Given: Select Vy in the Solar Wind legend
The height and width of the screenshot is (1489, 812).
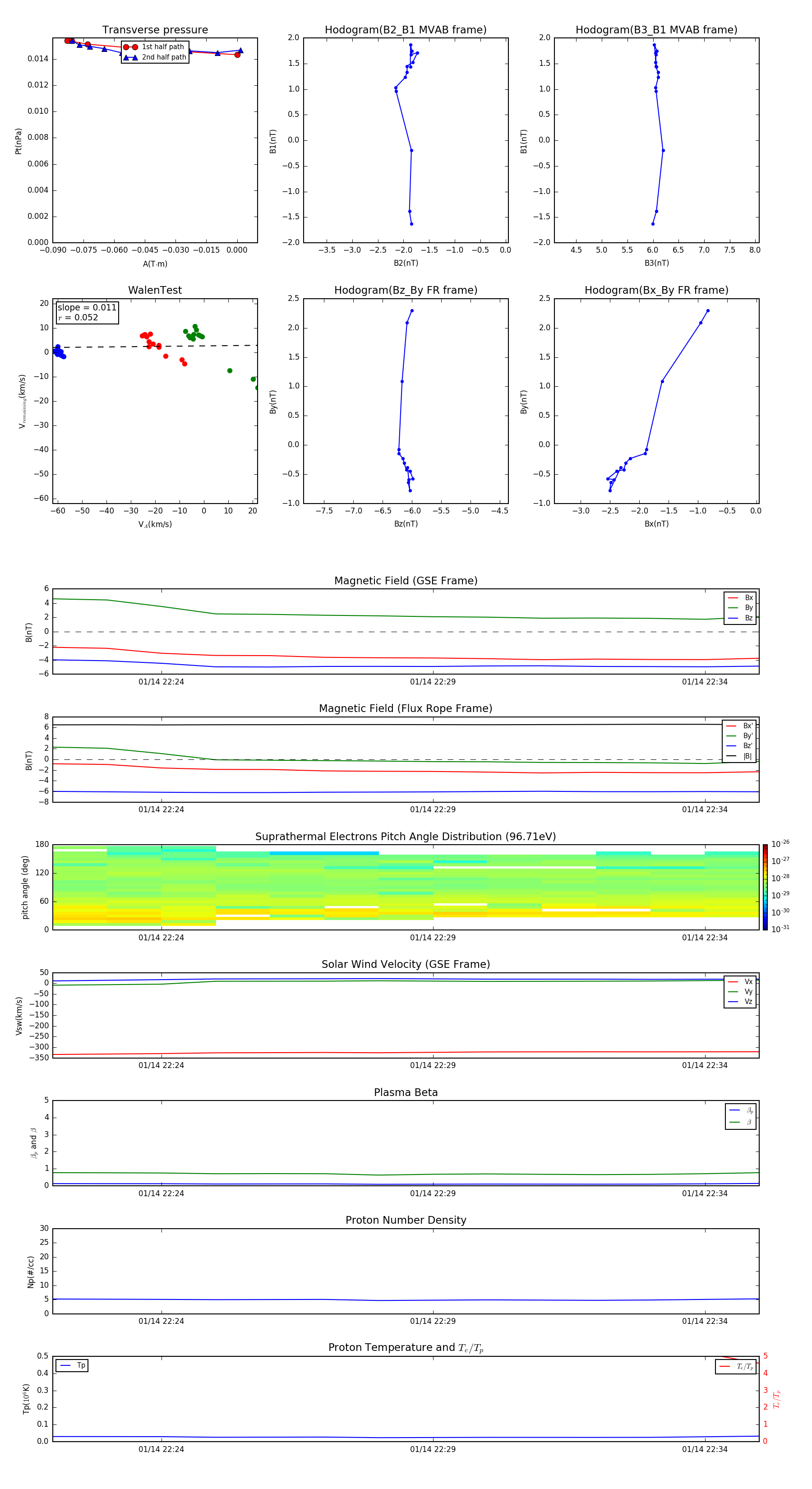Looking at the screenshot, I should (740, 991).
